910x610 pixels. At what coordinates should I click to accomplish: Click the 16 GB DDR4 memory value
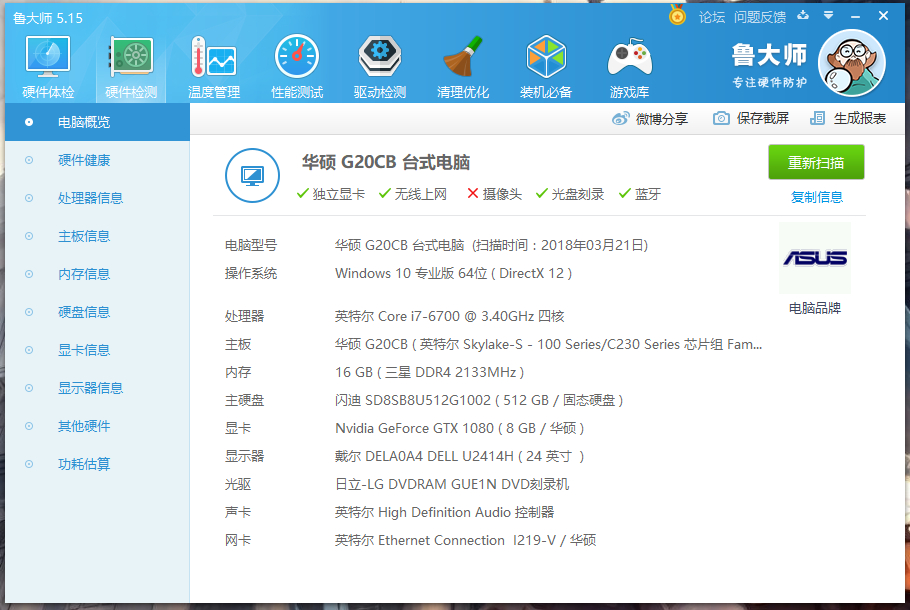click(429, 373)
